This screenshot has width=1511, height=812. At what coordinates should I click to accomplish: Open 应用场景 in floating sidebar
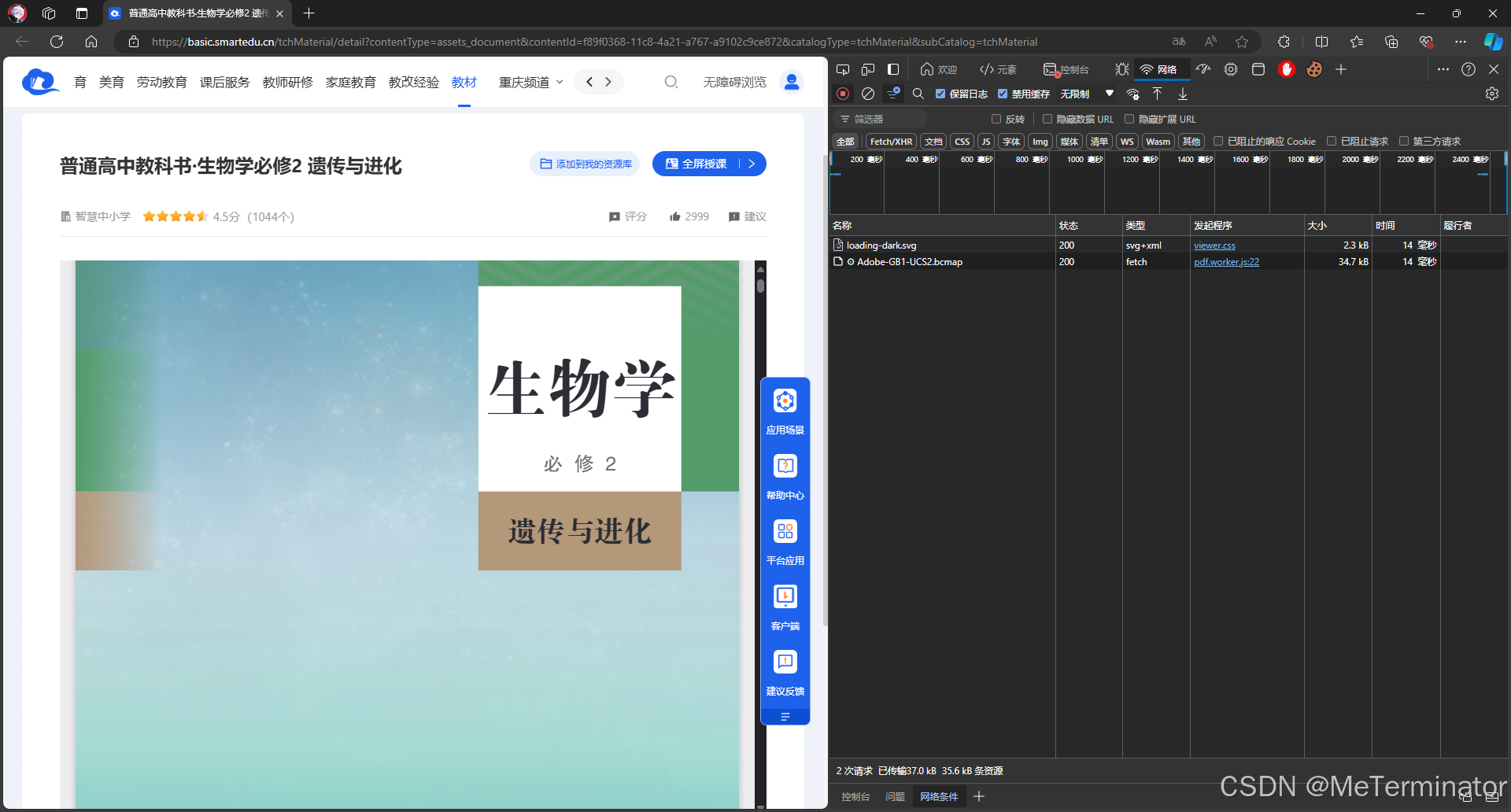(x=785, y=412)
